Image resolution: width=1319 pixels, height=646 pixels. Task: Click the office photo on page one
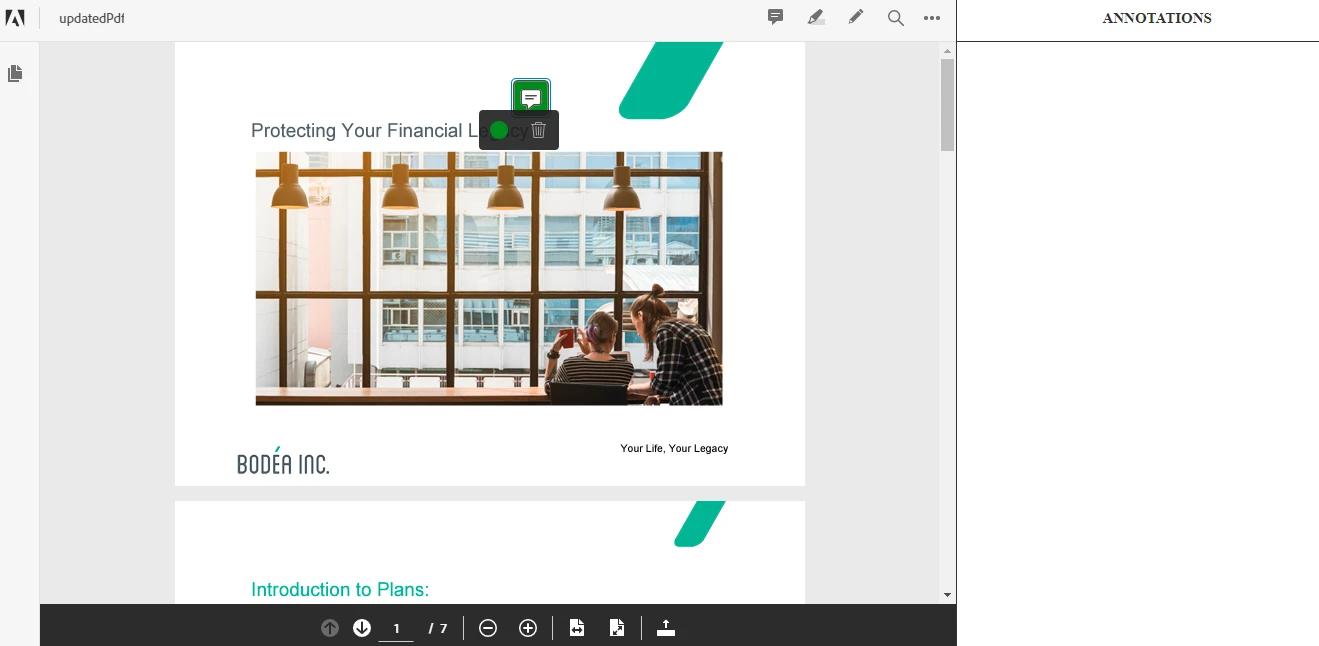click(489, 278)
